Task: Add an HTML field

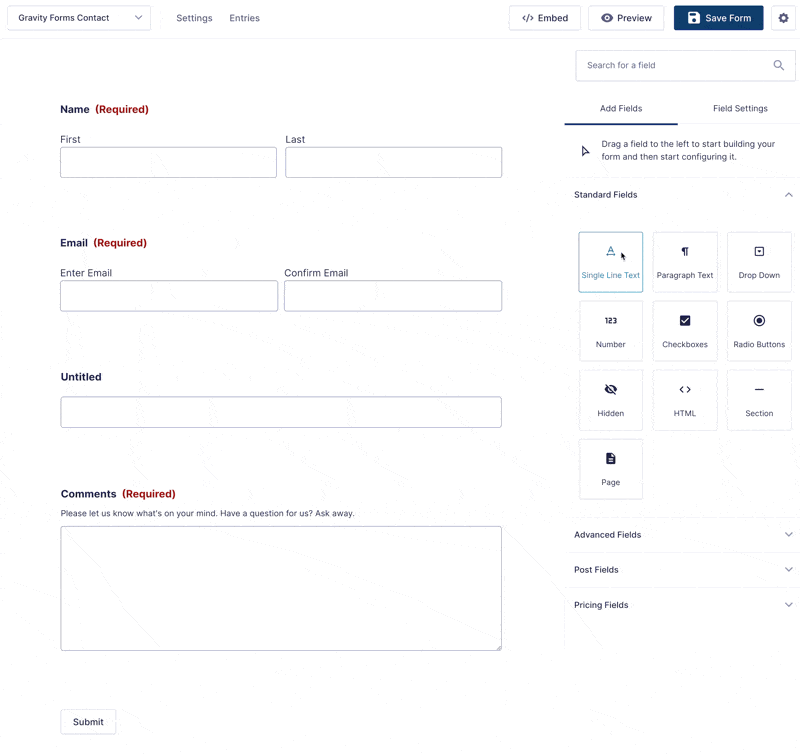Action: tap(685, 400)
